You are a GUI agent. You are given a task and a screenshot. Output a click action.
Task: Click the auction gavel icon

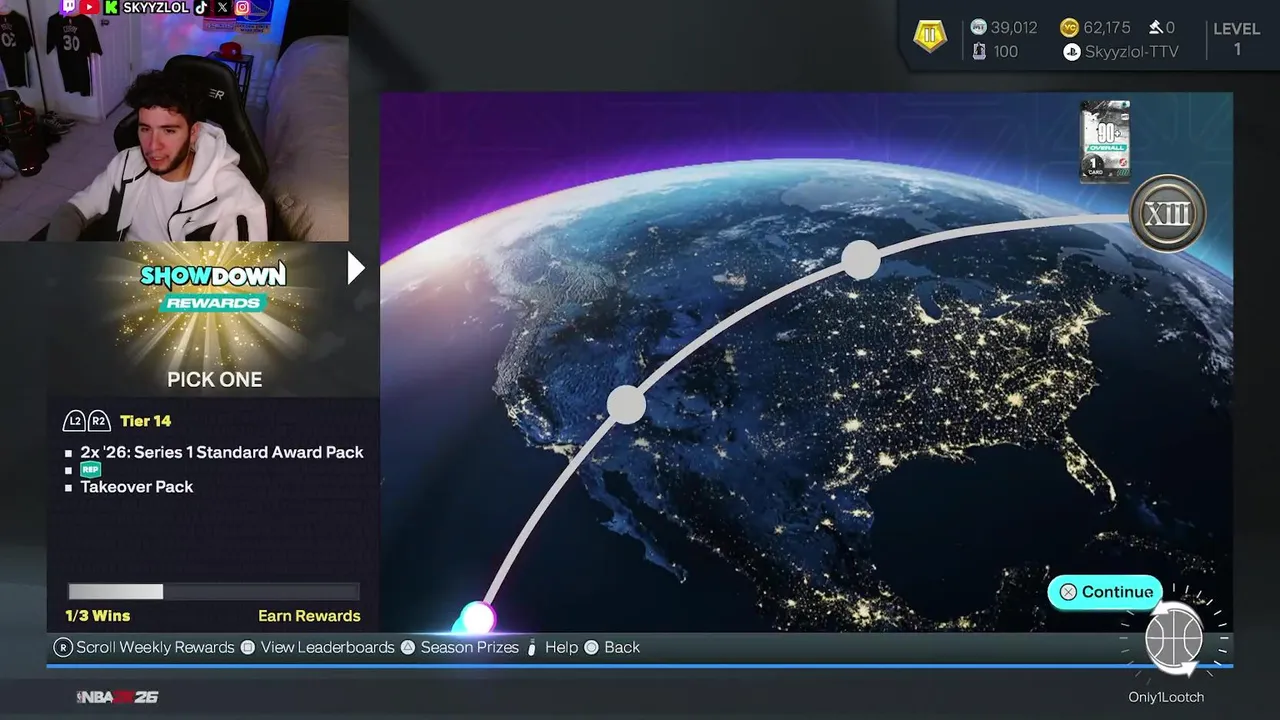[1155, 28]
